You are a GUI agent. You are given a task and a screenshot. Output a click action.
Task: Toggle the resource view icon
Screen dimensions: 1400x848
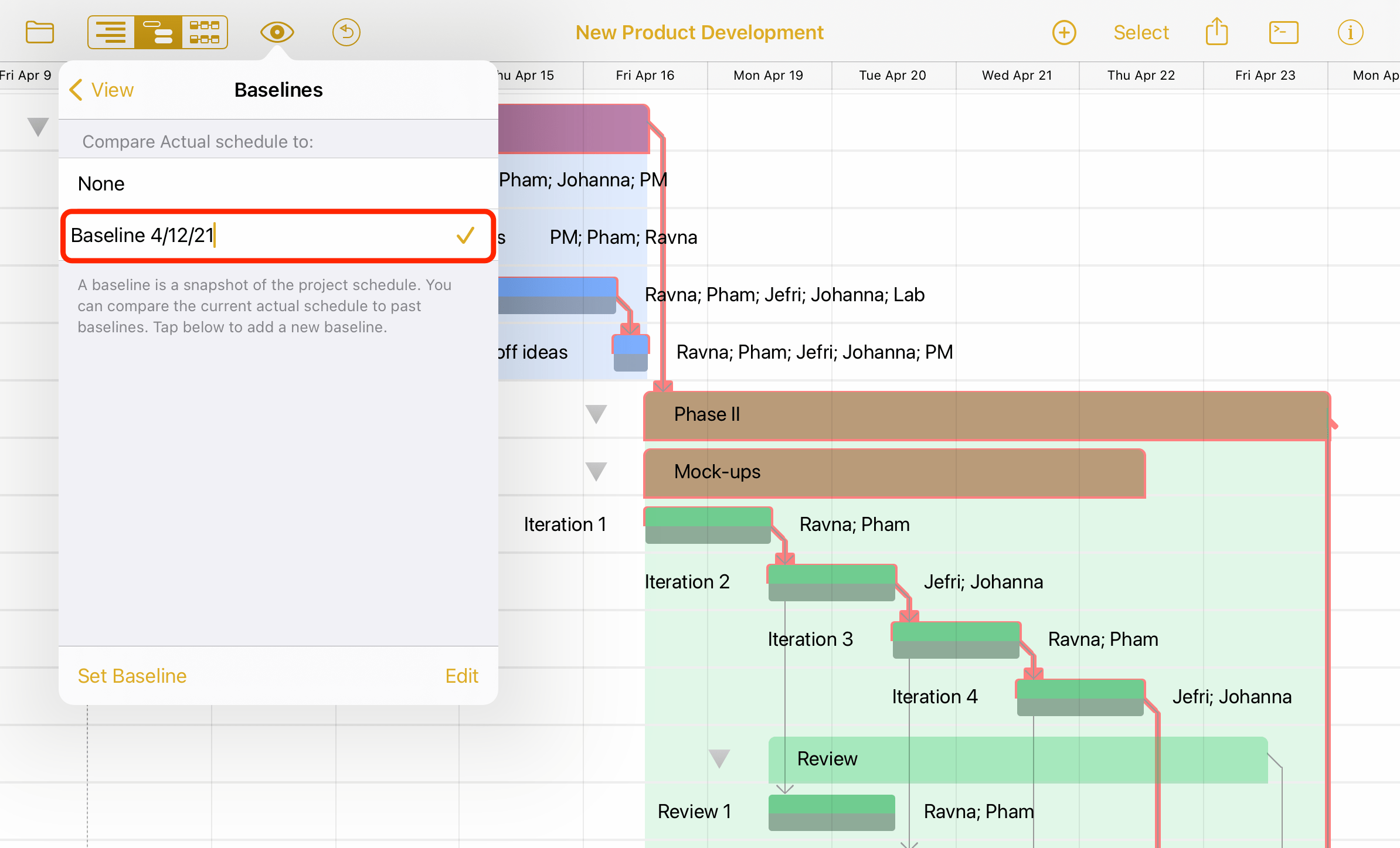tap(156, 33)
